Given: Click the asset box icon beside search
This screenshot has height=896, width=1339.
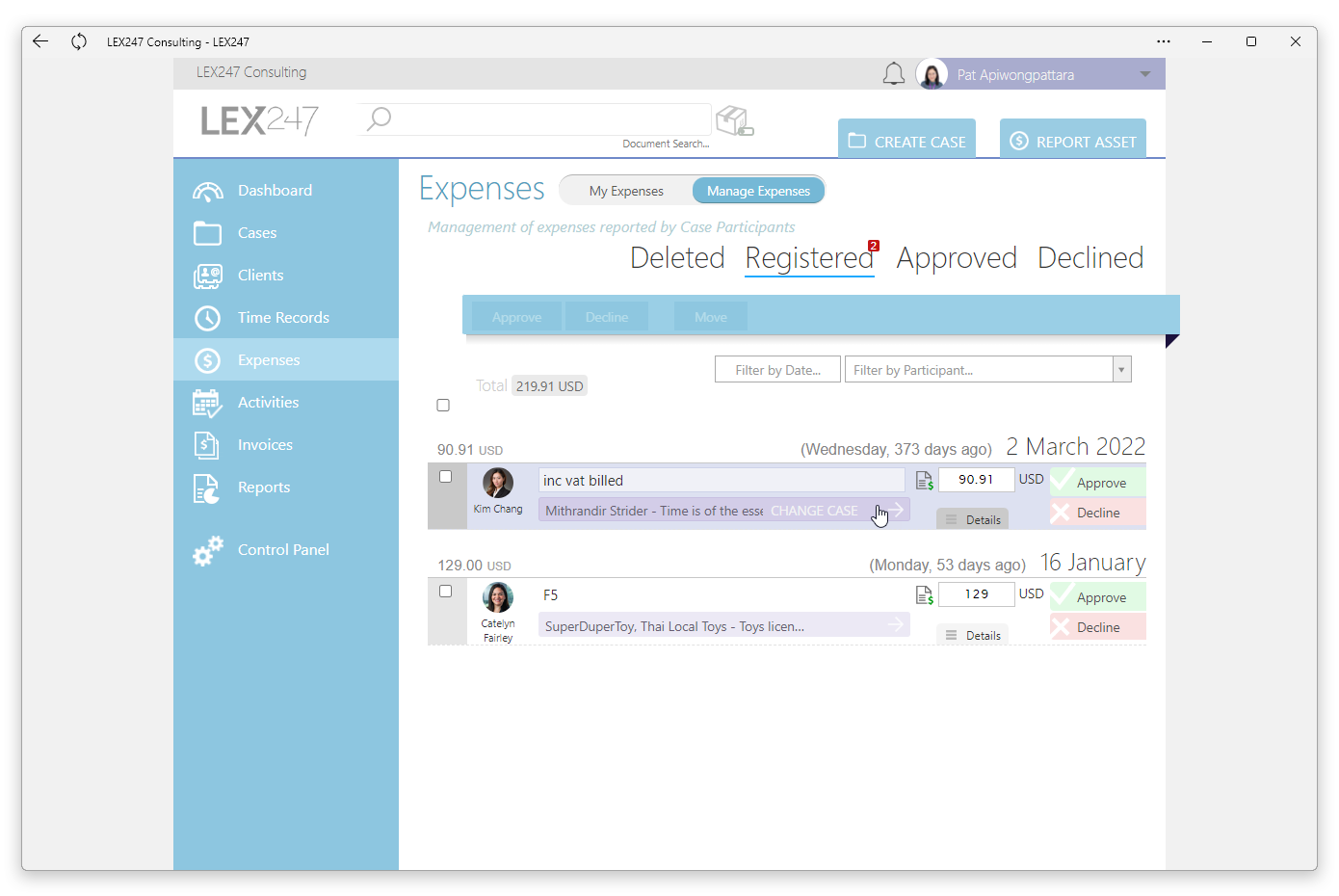Looking at the screenshot, I should pos(734,120).
